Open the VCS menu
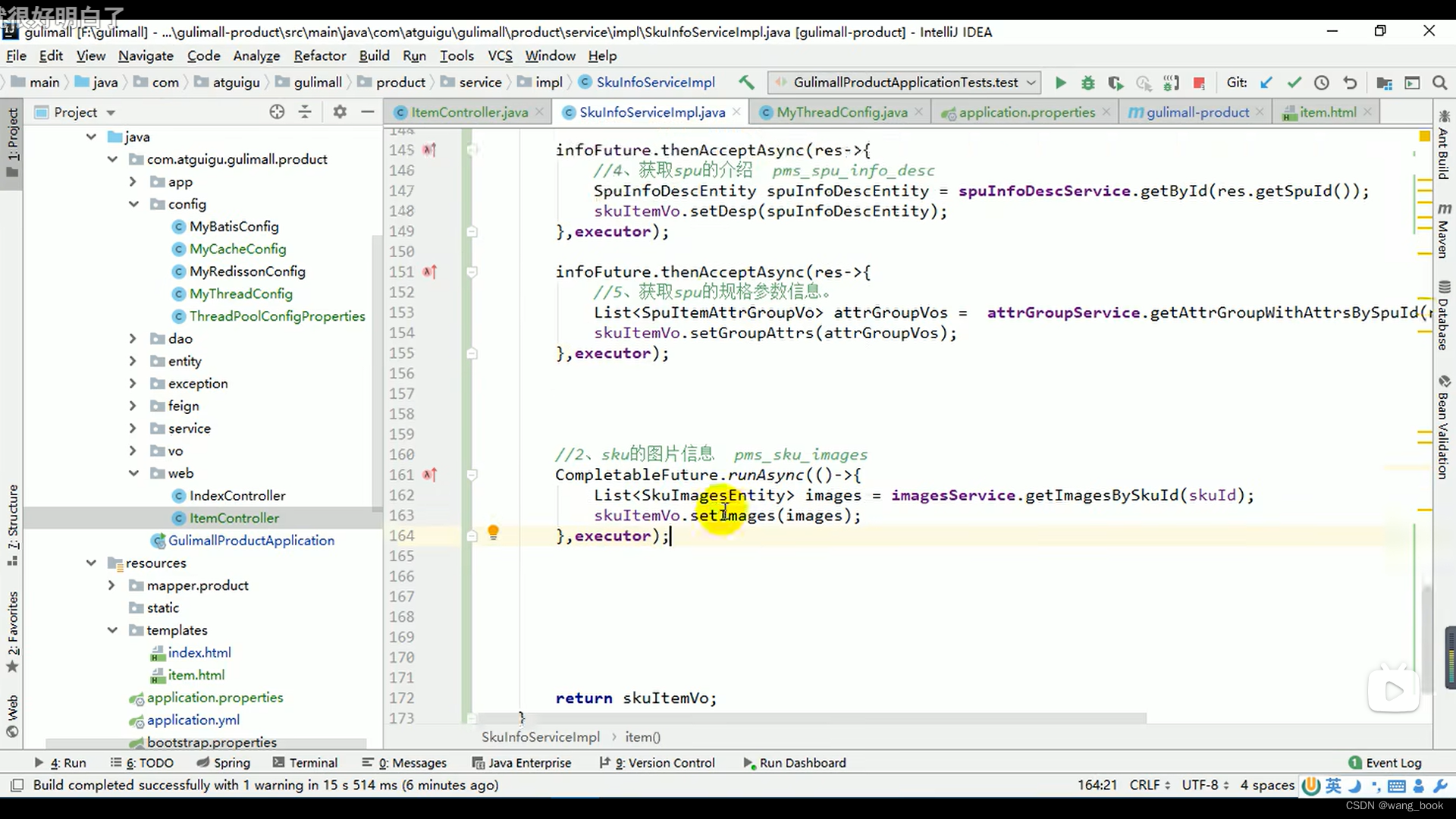The height and width of the screenshot is (819, 1456). (500, 55)
